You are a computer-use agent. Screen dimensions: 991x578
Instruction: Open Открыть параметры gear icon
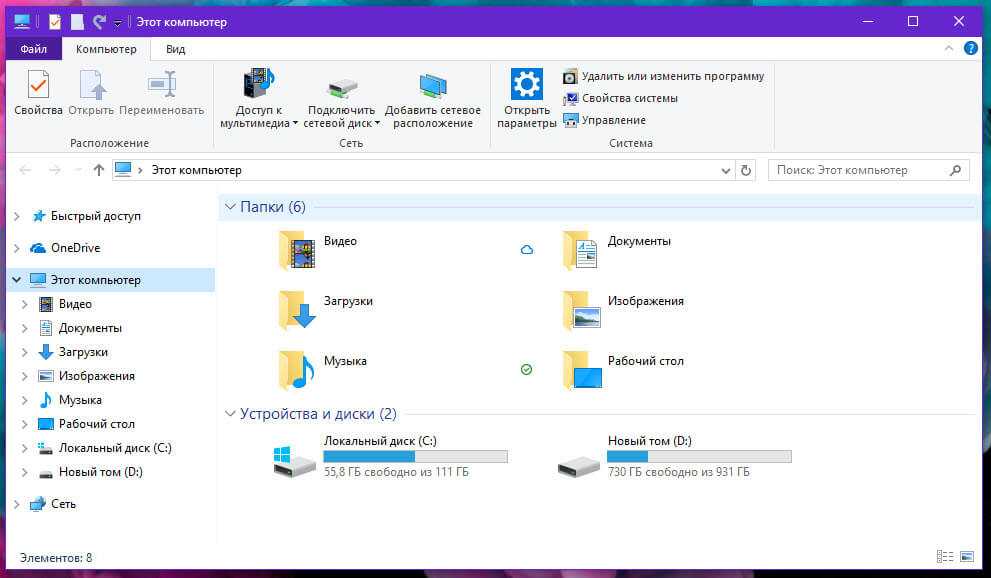tap(526, 85)
